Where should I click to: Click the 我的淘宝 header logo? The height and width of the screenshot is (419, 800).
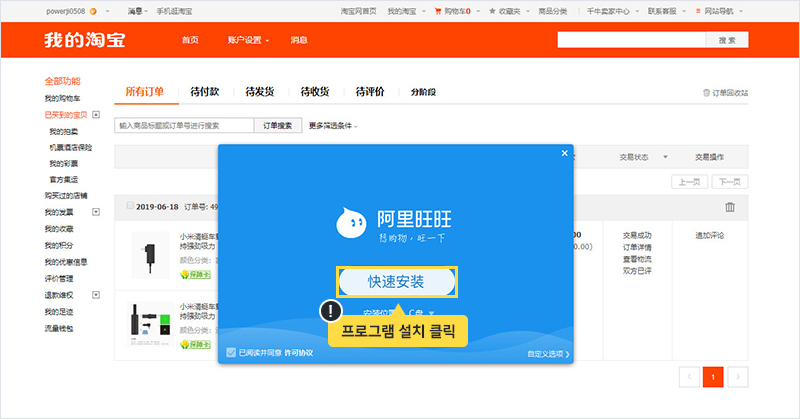click(x=85, y=40)
